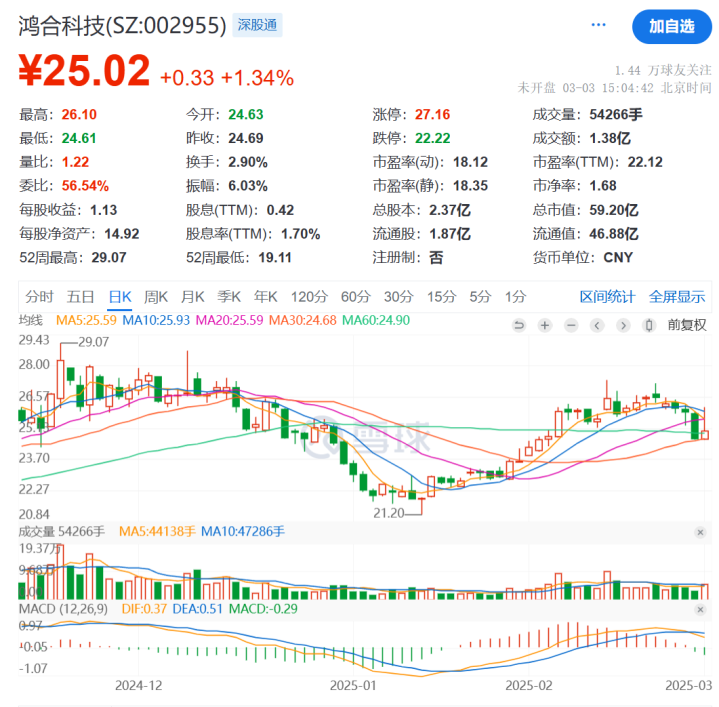Click the volume MA5:44138手 label
Screen dimensions: 719x707
[x=157, y=531]
